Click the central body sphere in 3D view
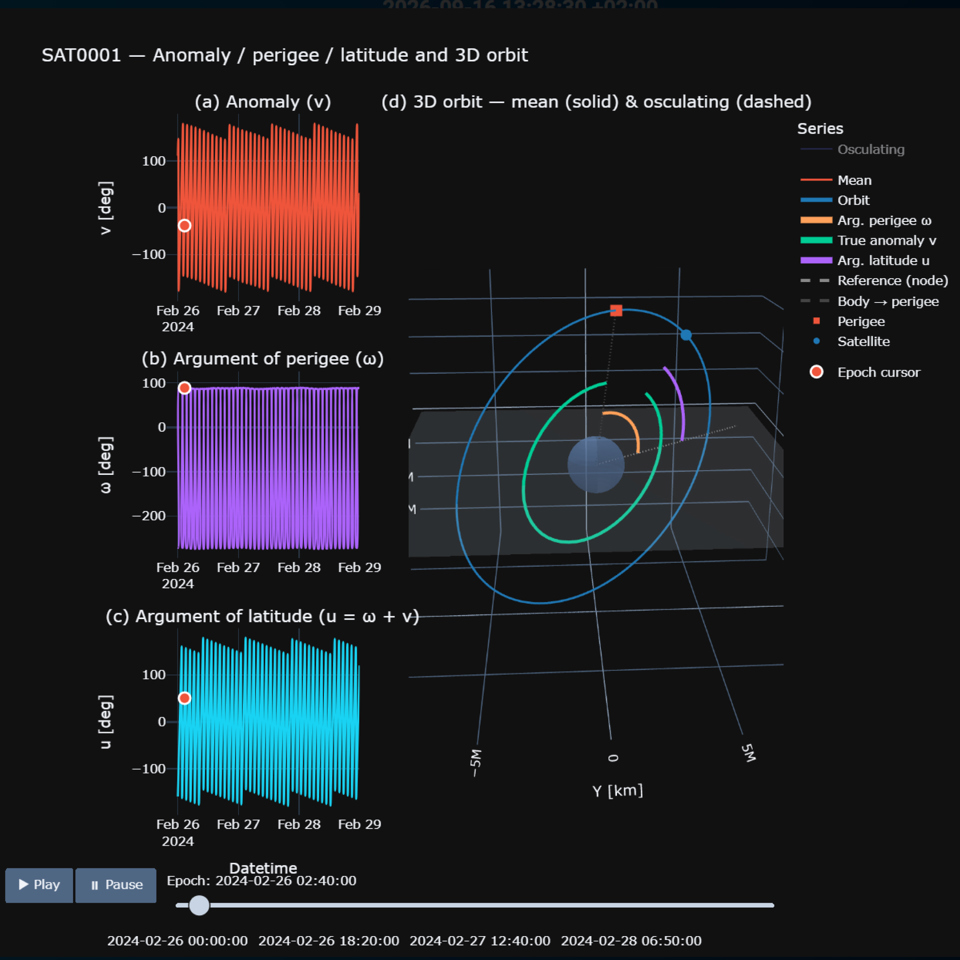 point(596,465)
